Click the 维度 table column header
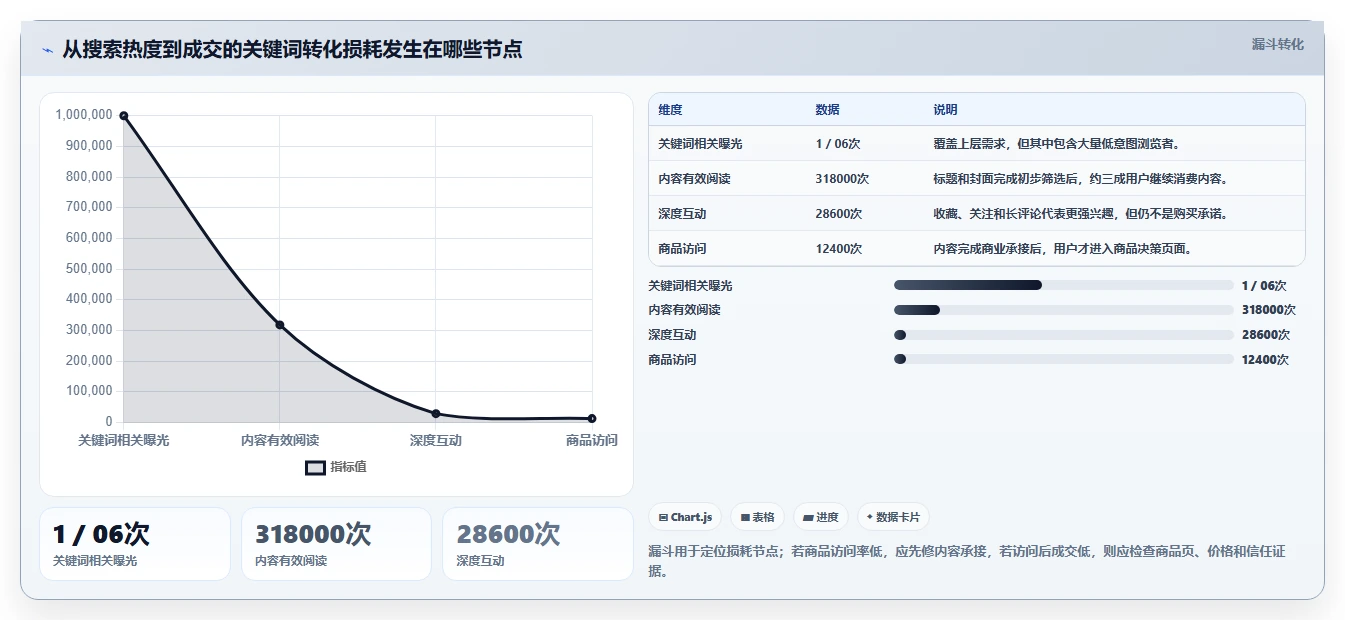Viewport: 1345px width, 620px height. click(670, 110)
